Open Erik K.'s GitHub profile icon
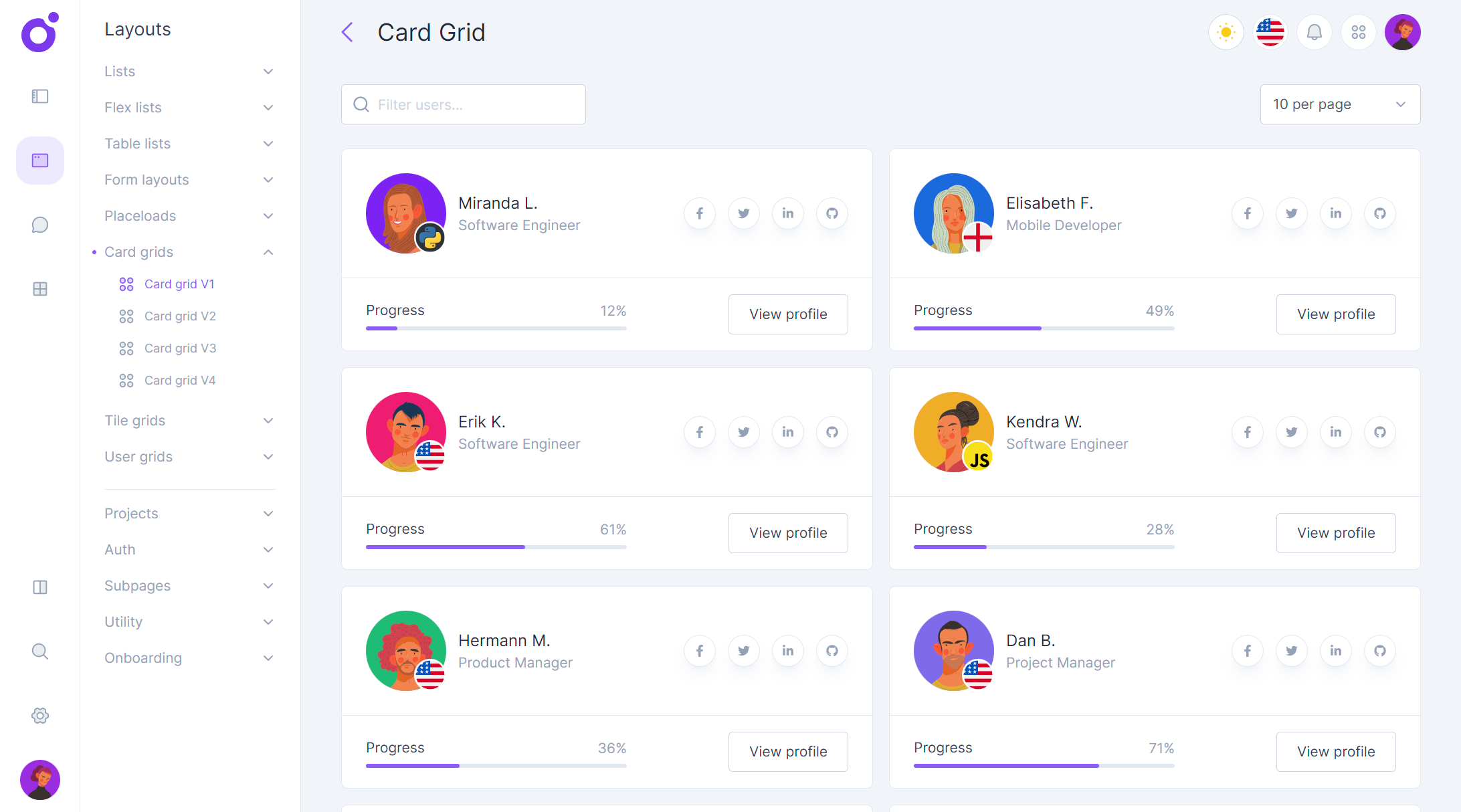This screenshot has width=1461, height=812. (x=832, y=432)
